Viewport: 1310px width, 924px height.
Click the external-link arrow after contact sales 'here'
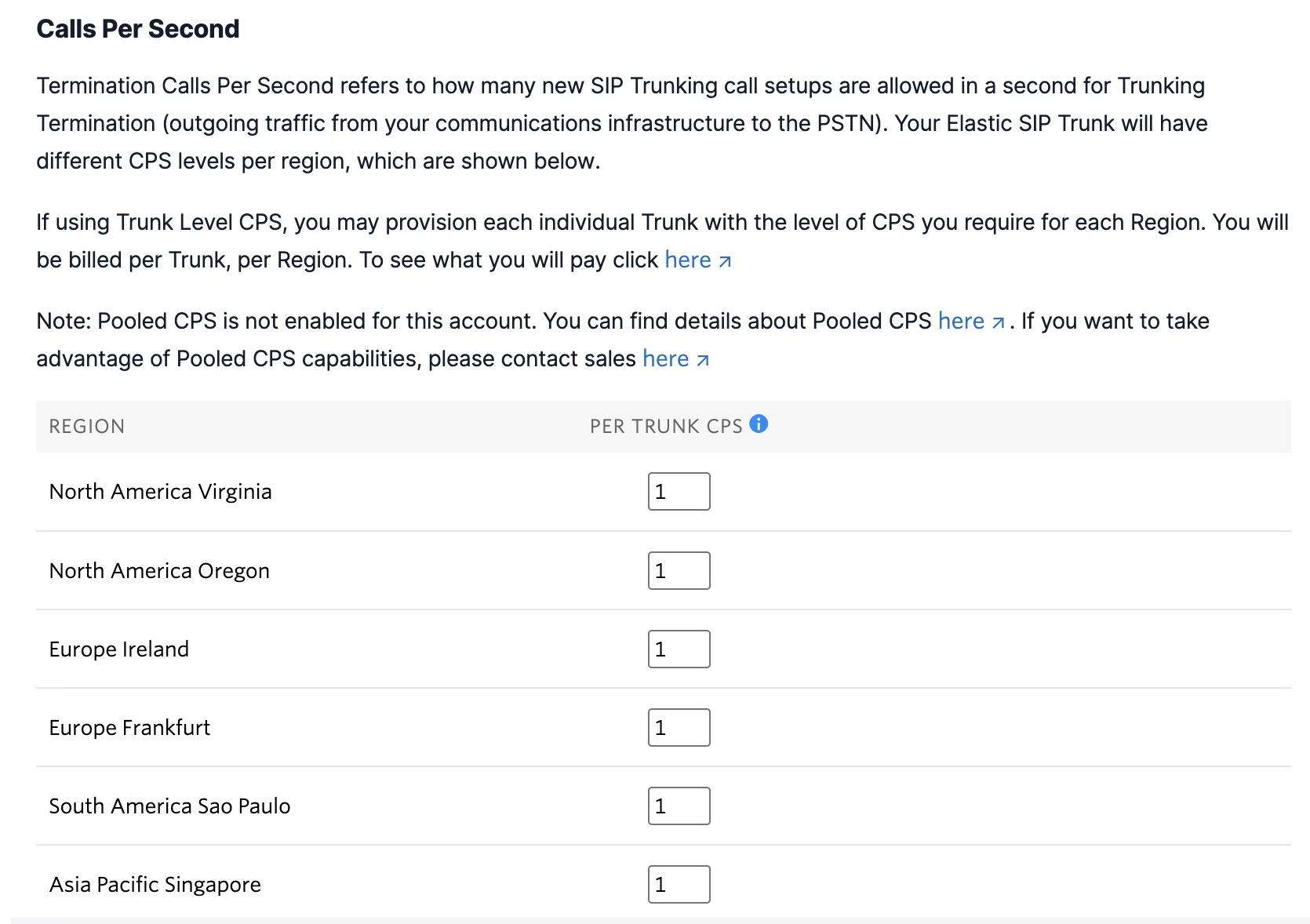(701, 358)
